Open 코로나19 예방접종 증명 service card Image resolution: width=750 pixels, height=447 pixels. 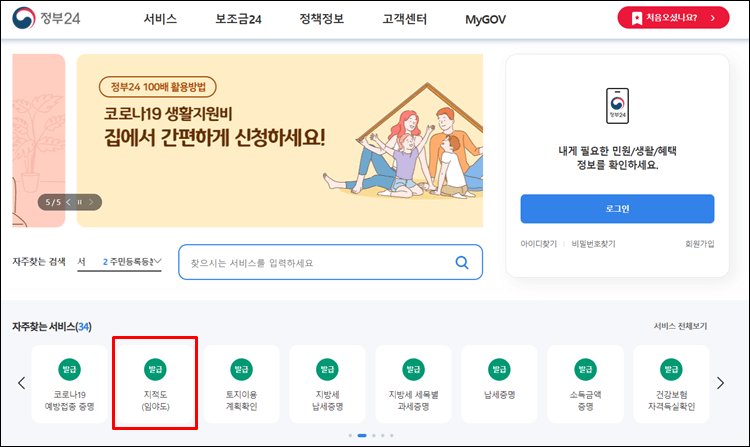(x=69, y=384)
